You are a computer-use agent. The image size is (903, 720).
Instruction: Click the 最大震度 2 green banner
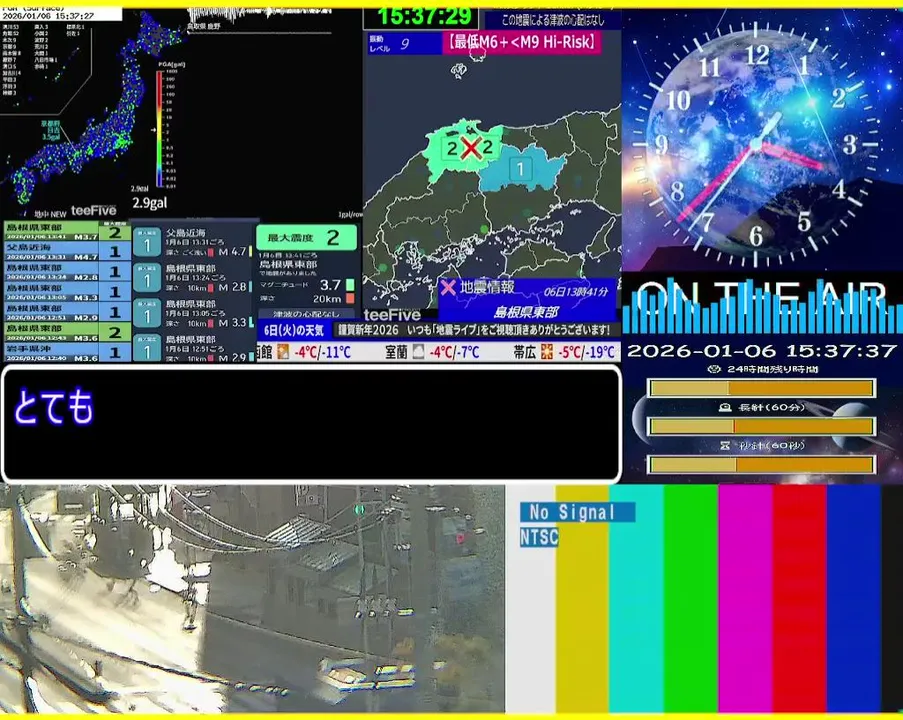pyautogui.click(x=306, y=237)
